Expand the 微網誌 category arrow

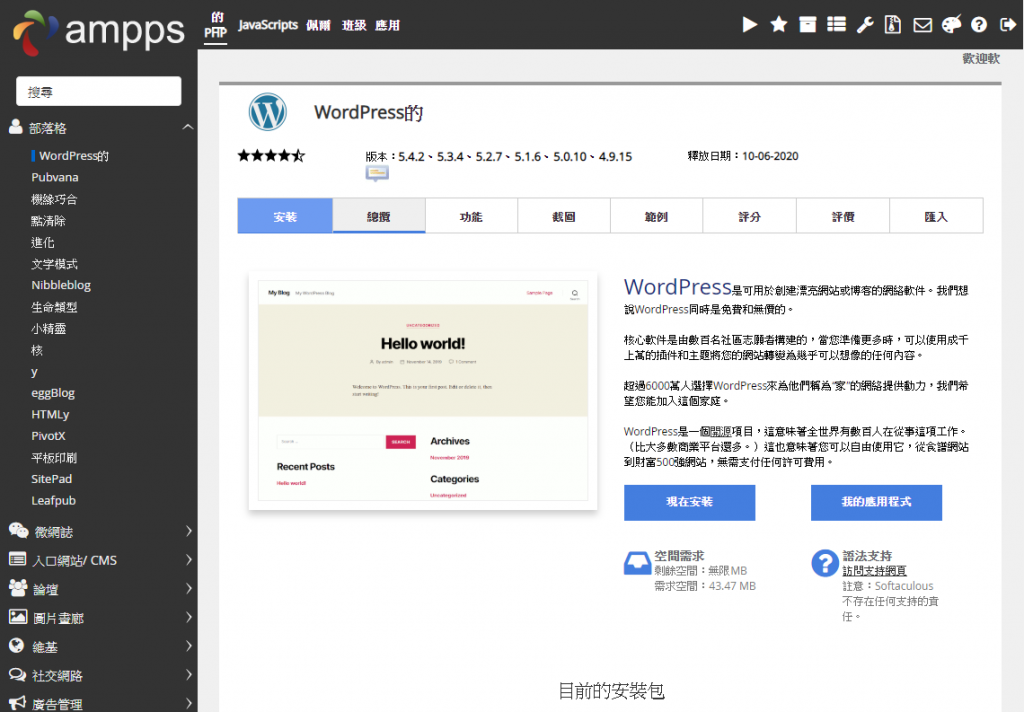point(189,531)
